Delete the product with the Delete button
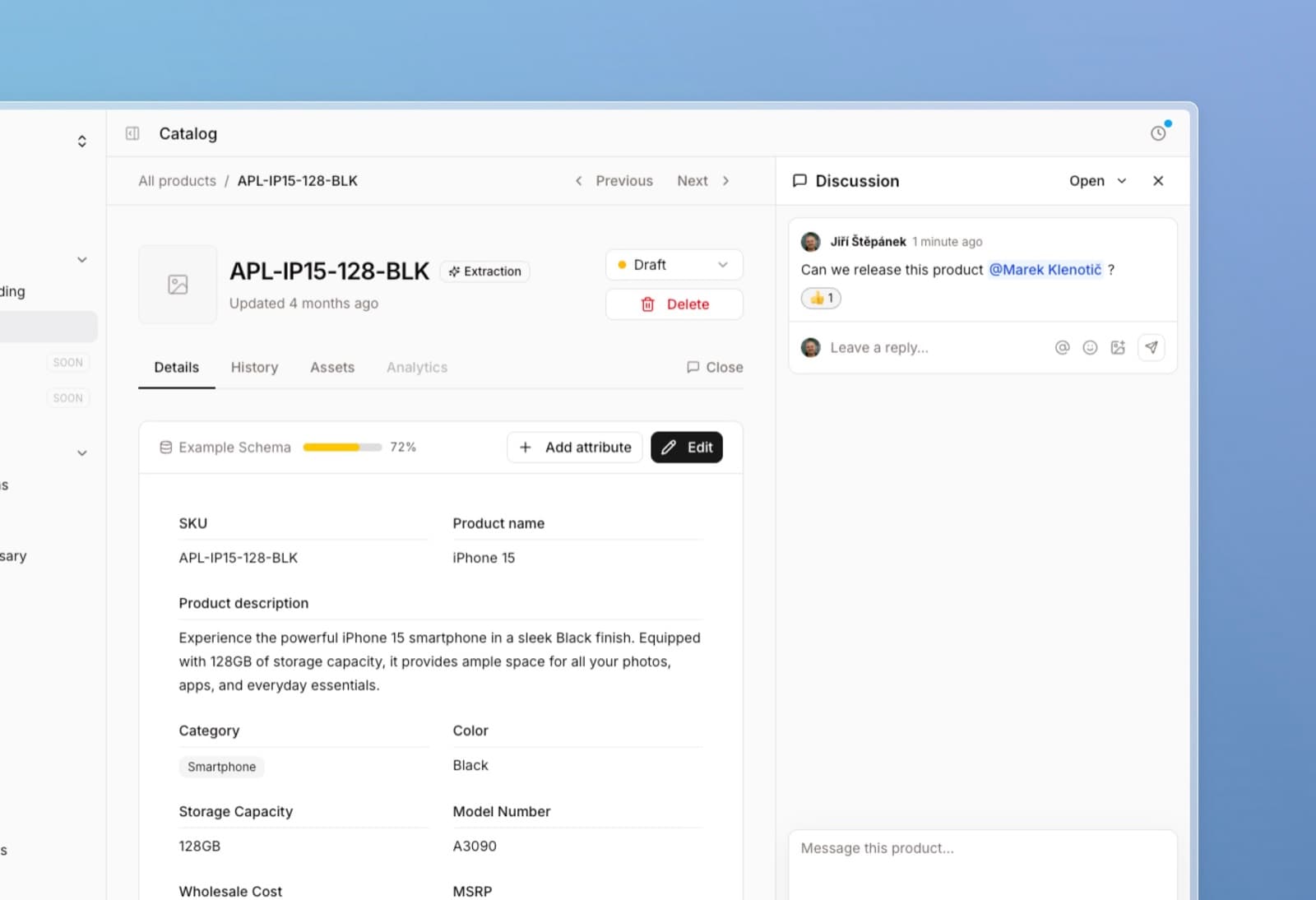This screenshot has height=900, width=1316. pos(674,304)
